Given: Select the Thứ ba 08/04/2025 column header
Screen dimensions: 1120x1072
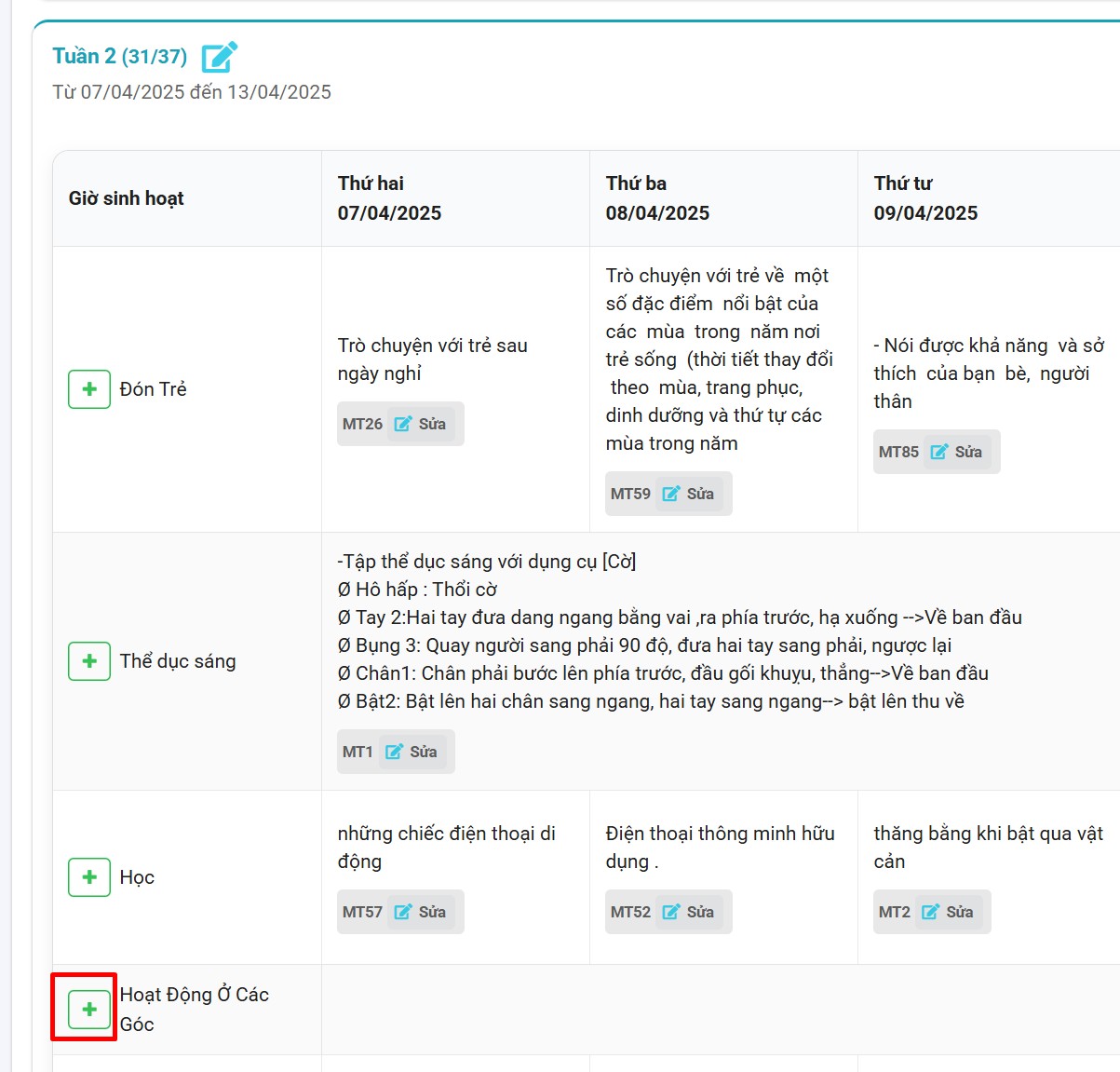Looking at the screenshot, I should (657, 198).
